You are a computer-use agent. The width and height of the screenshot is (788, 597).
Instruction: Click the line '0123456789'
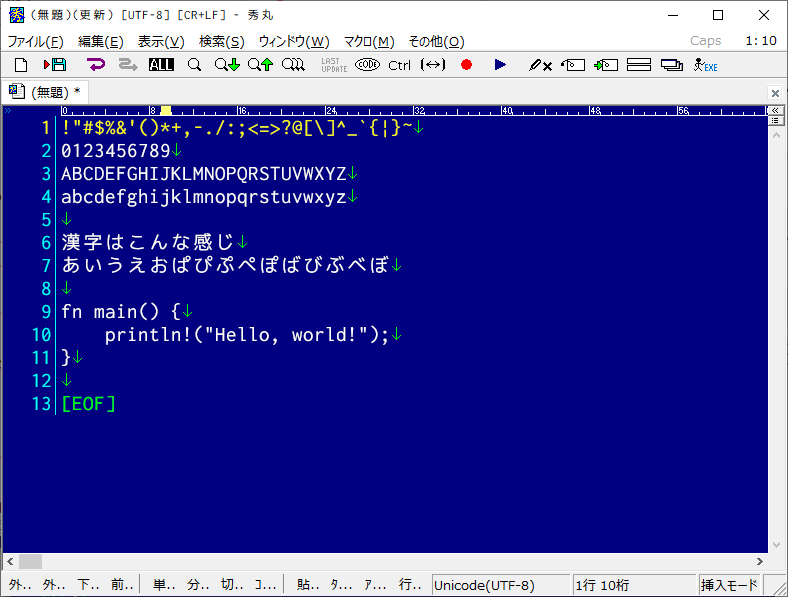click(116, 151)
